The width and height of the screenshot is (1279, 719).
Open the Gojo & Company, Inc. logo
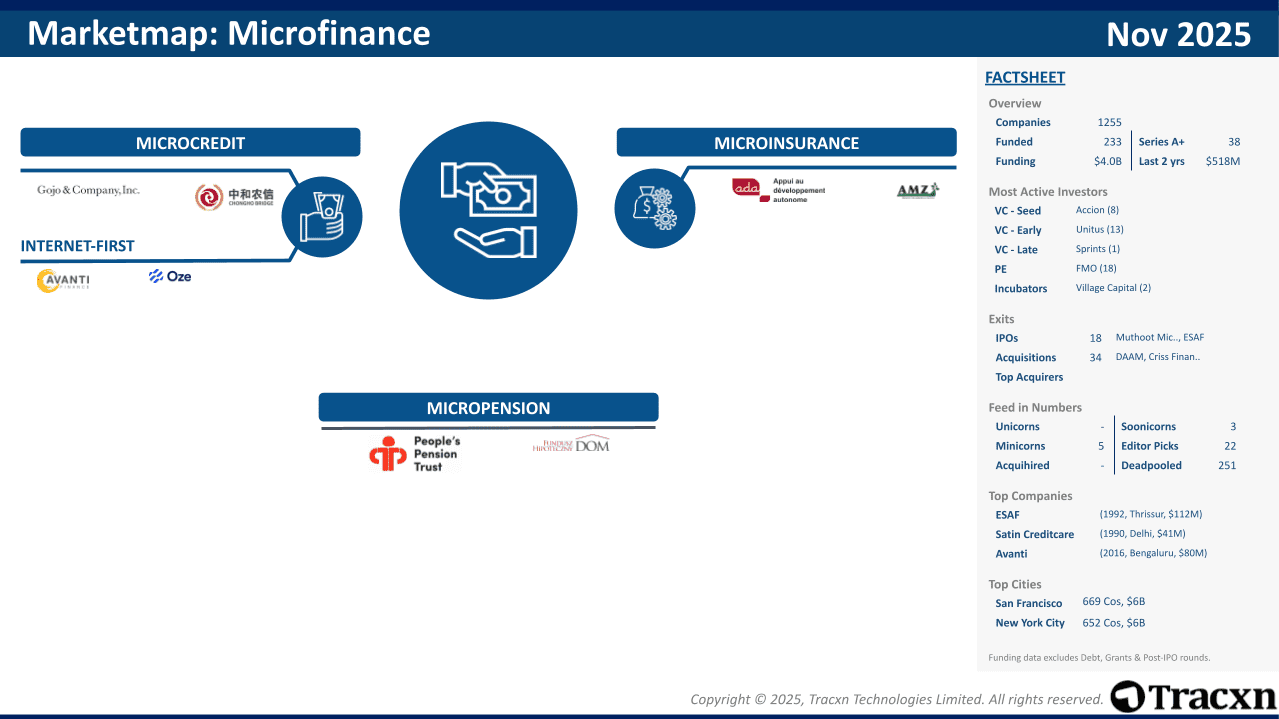(x=88, y=190)
